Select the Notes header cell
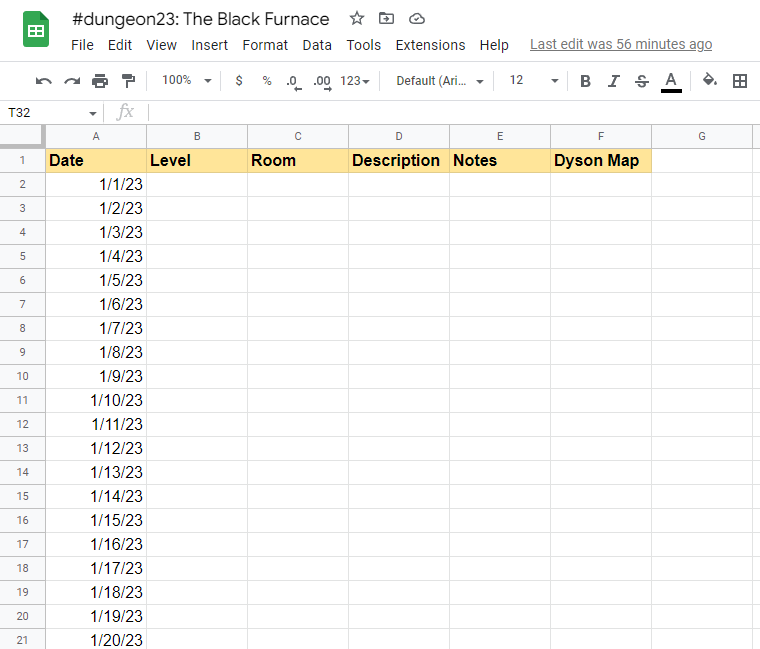Image resolution: width=760 pixels, height=649 pixels. pos(500,160)
